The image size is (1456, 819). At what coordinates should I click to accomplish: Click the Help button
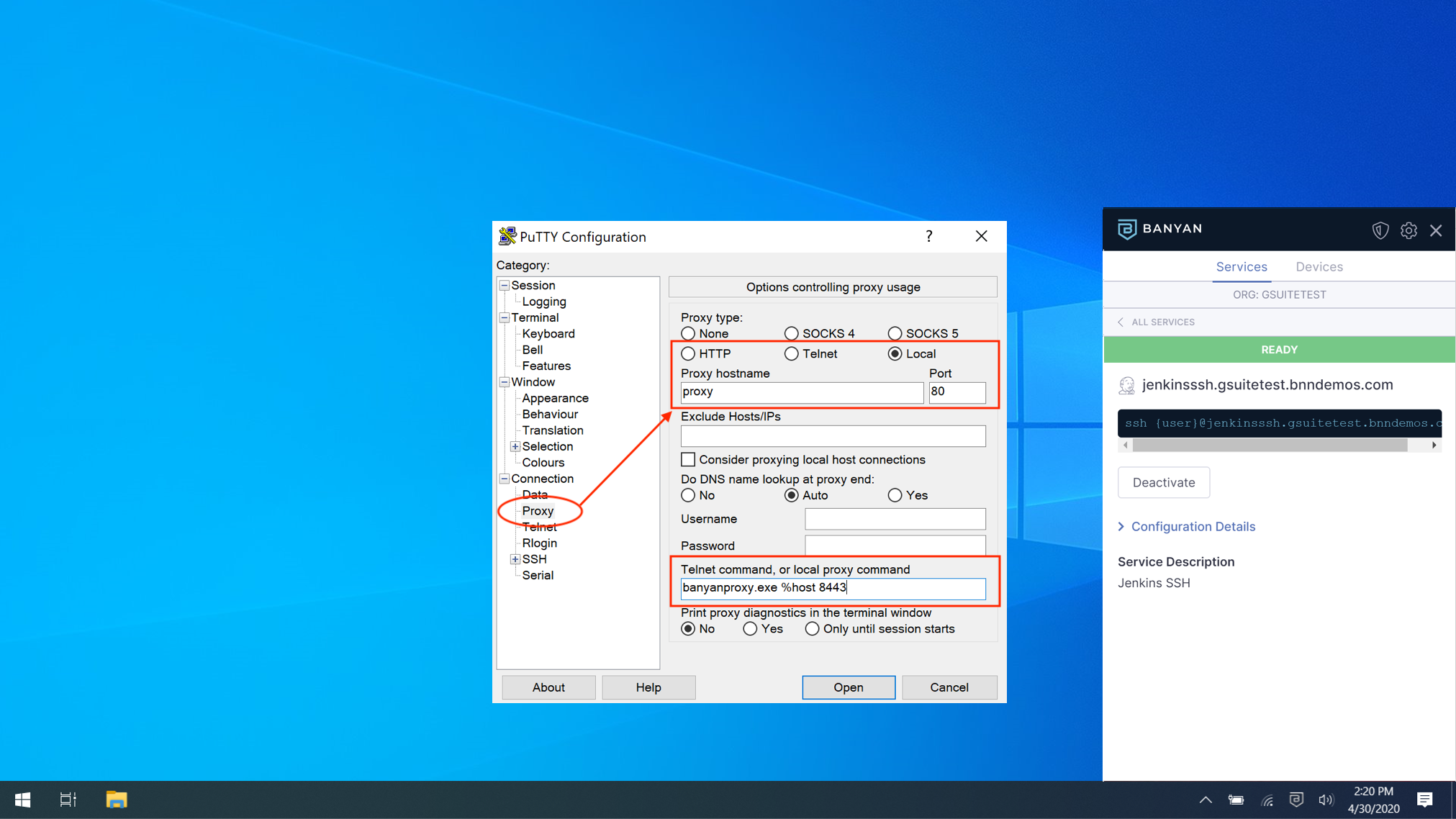(x=648, y=687)
